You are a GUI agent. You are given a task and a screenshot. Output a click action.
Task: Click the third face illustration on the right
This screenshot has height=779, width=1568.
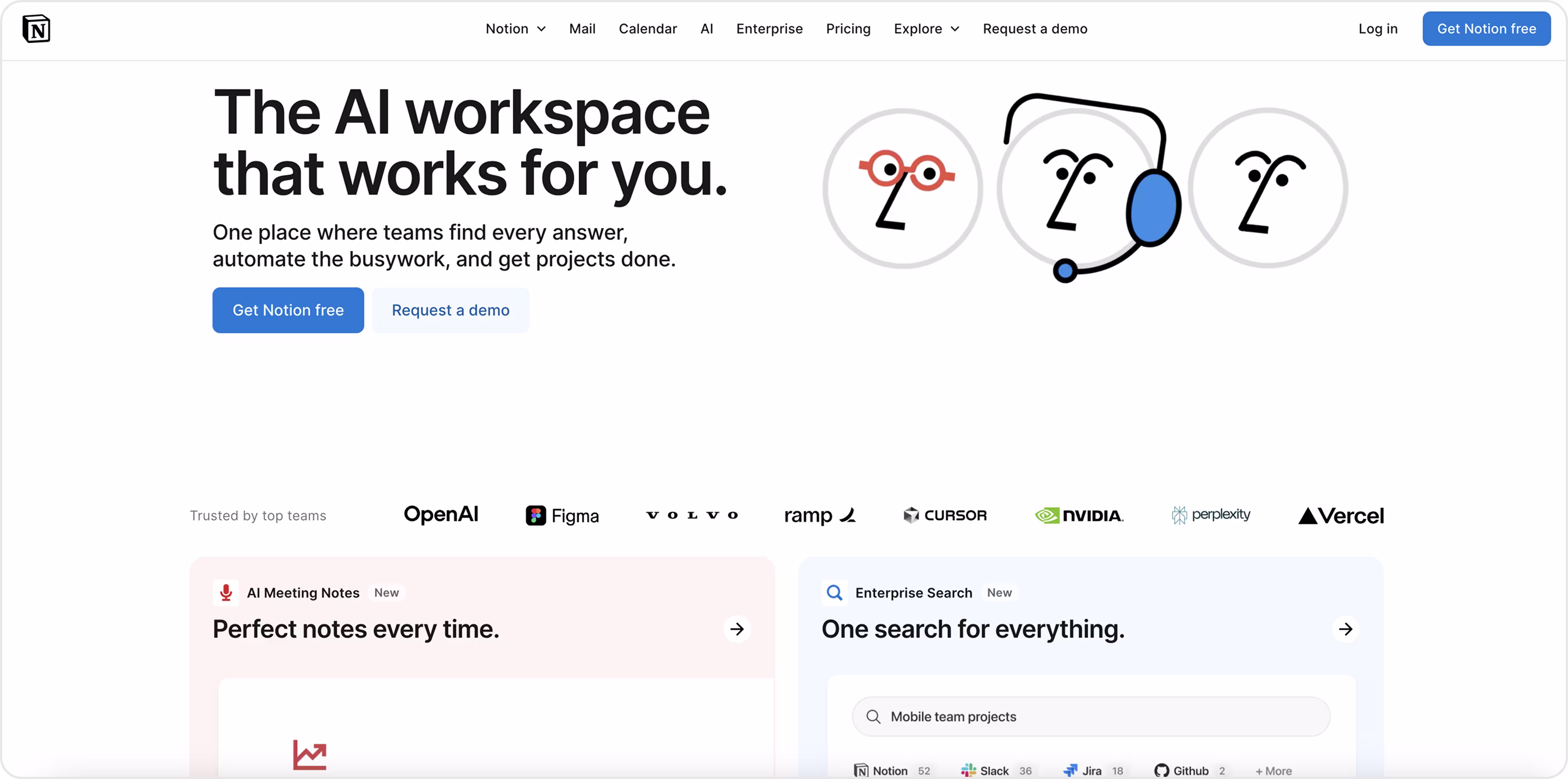point(1268,188)
